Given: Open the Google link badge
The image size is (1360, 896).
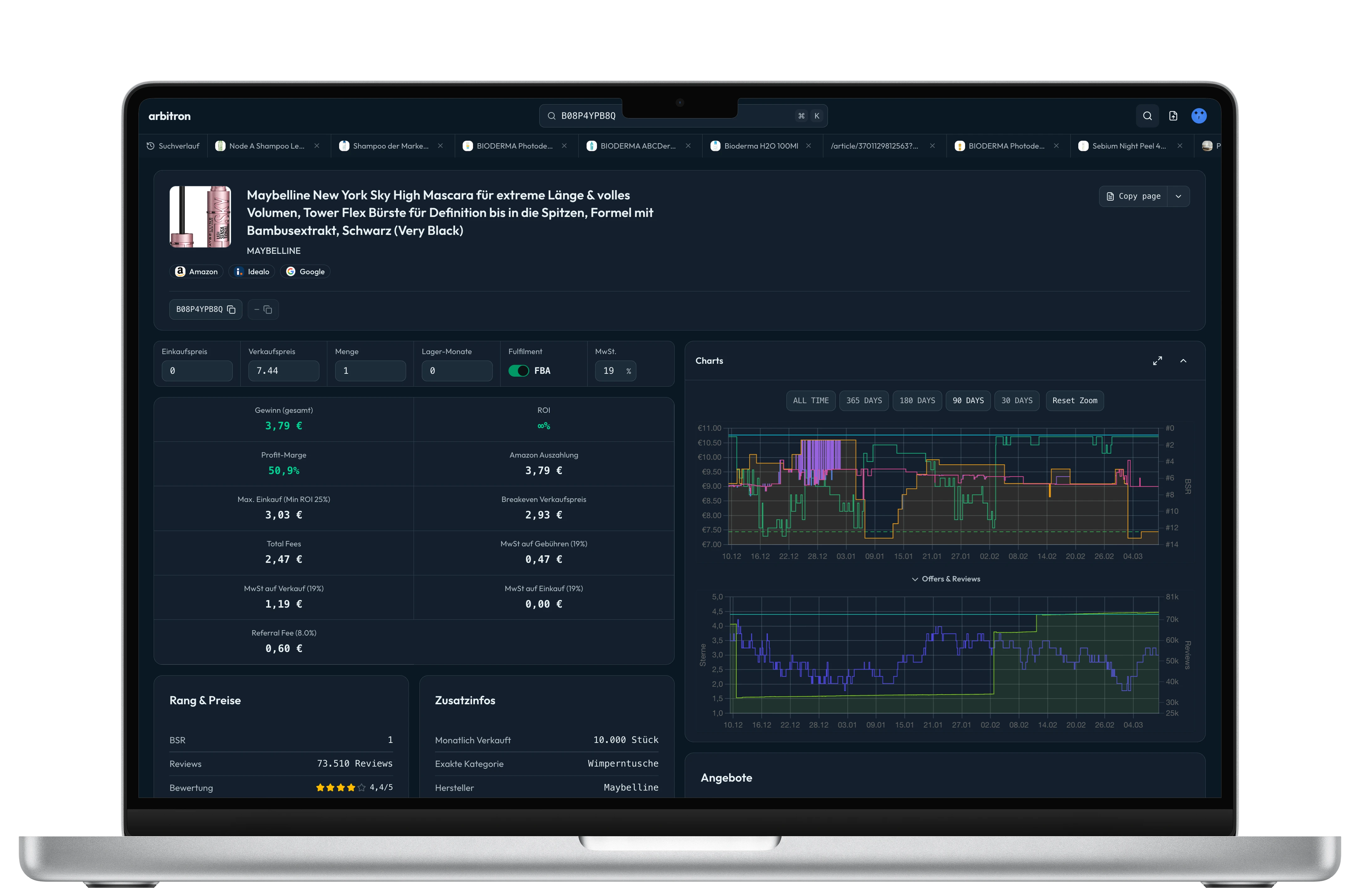Looking at the screenshot, I should tap(305, 271).
